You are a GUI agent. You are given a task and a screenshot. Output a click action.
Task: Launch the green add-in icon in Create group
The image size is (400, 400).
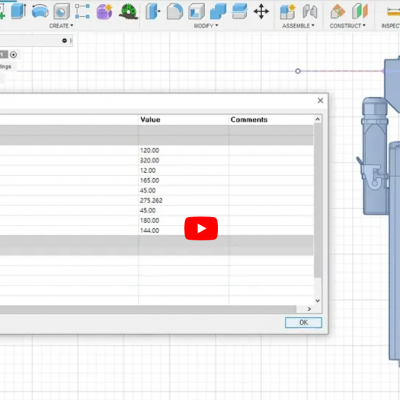click(129, 11)
